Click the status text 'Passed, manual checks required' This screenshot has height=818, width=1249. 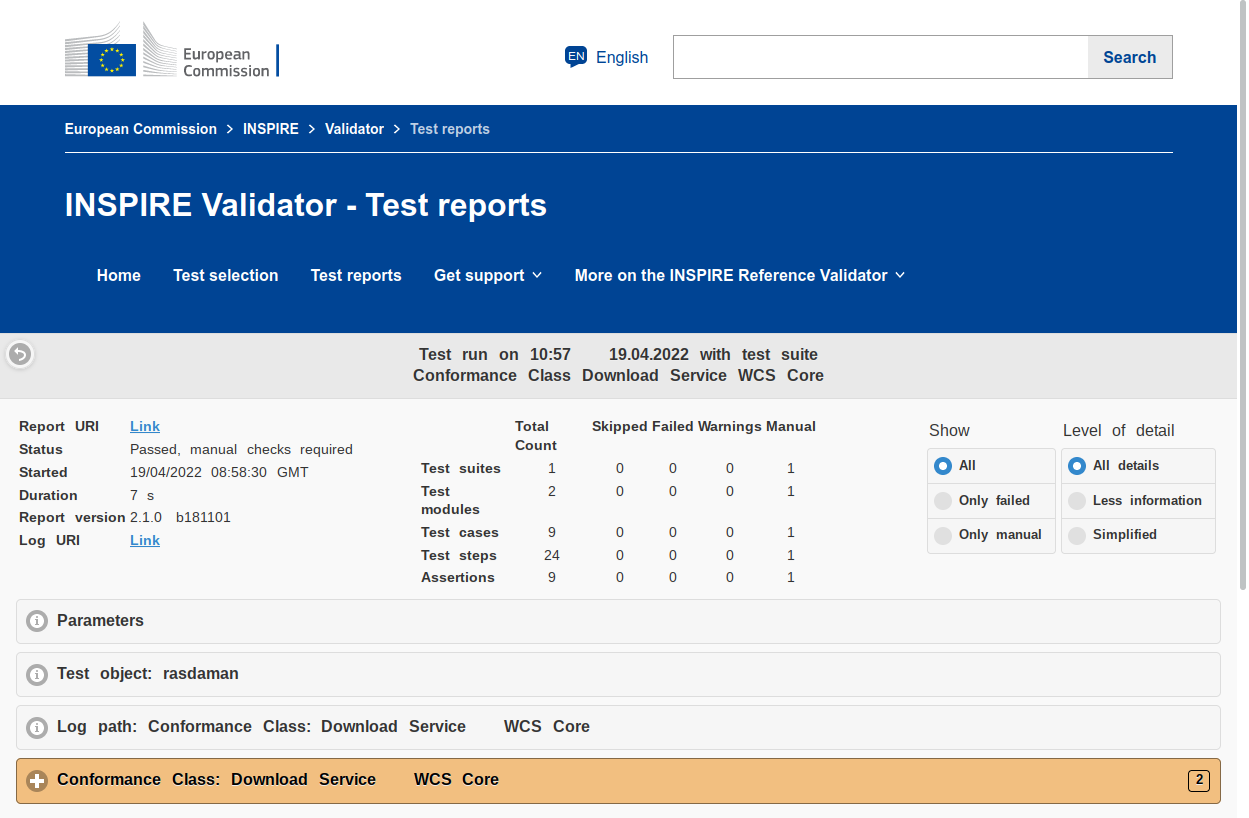click(x=241, y=449)
